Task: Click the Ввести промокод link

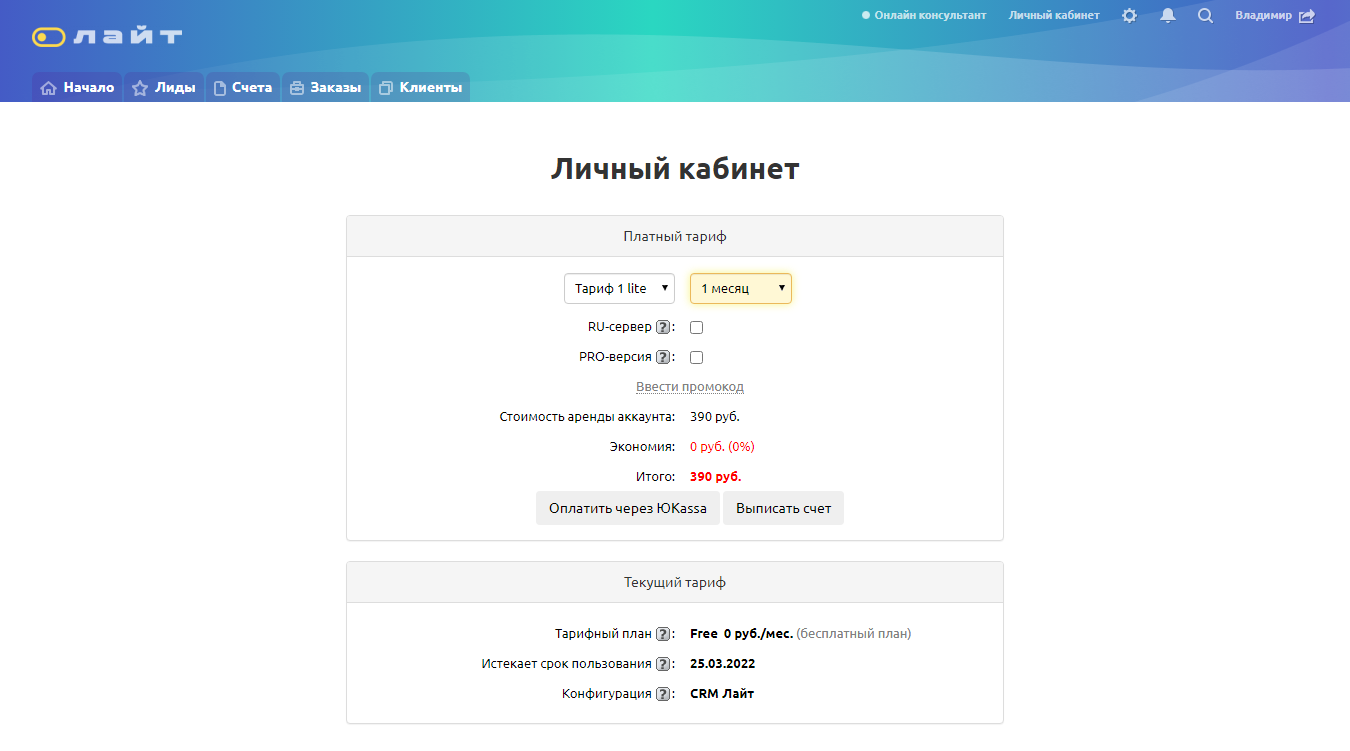Action: tap(689, 387)
